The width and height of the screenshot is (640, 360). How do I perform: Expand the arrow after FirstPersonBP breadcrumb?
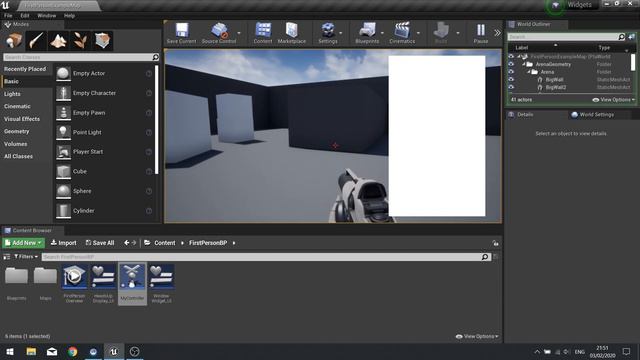(234, 243)
